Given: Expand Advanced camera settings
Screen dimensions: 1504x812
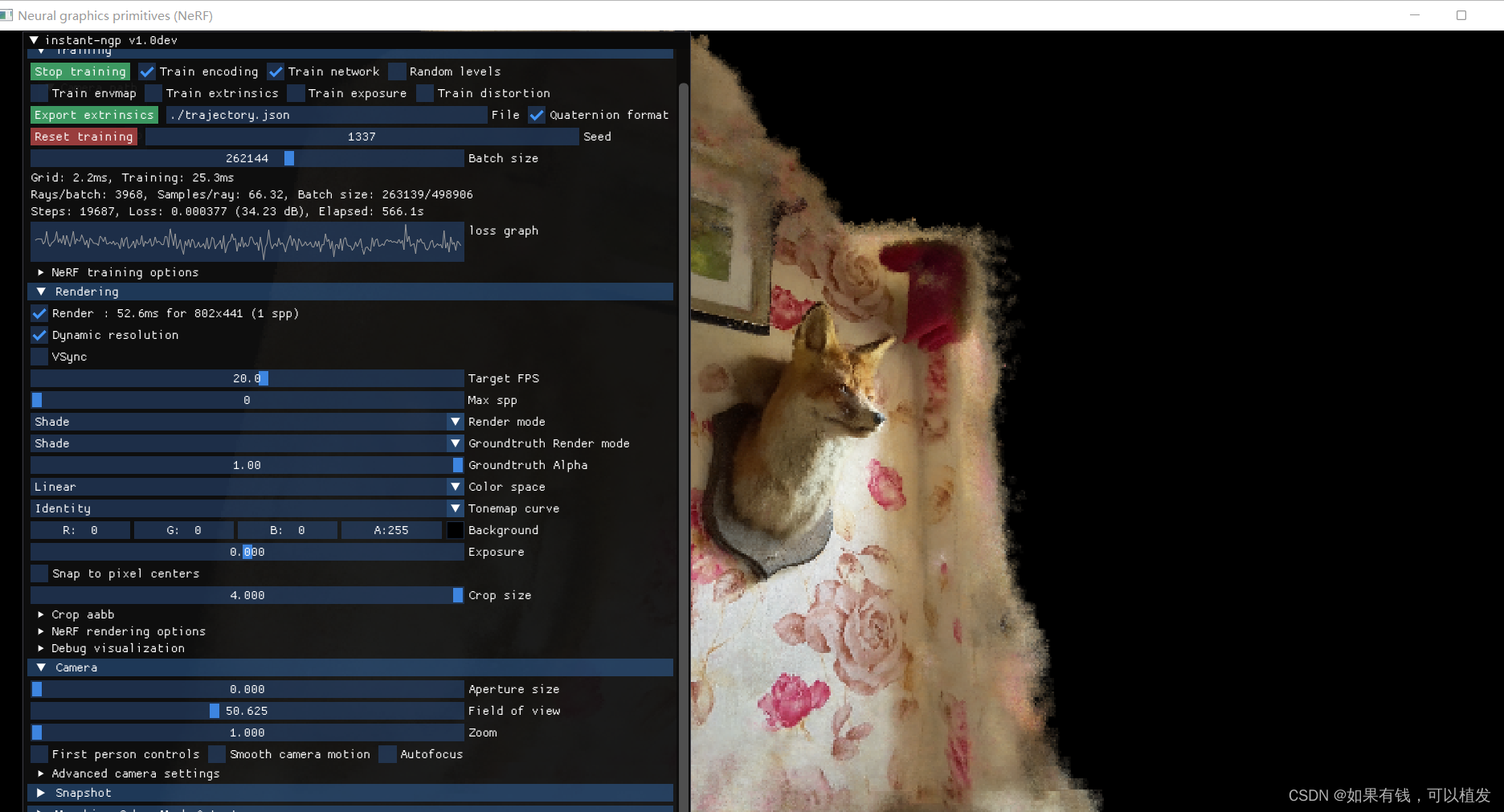Looking at the screenshot, I should pyautogui.click(x=129, y=773).
